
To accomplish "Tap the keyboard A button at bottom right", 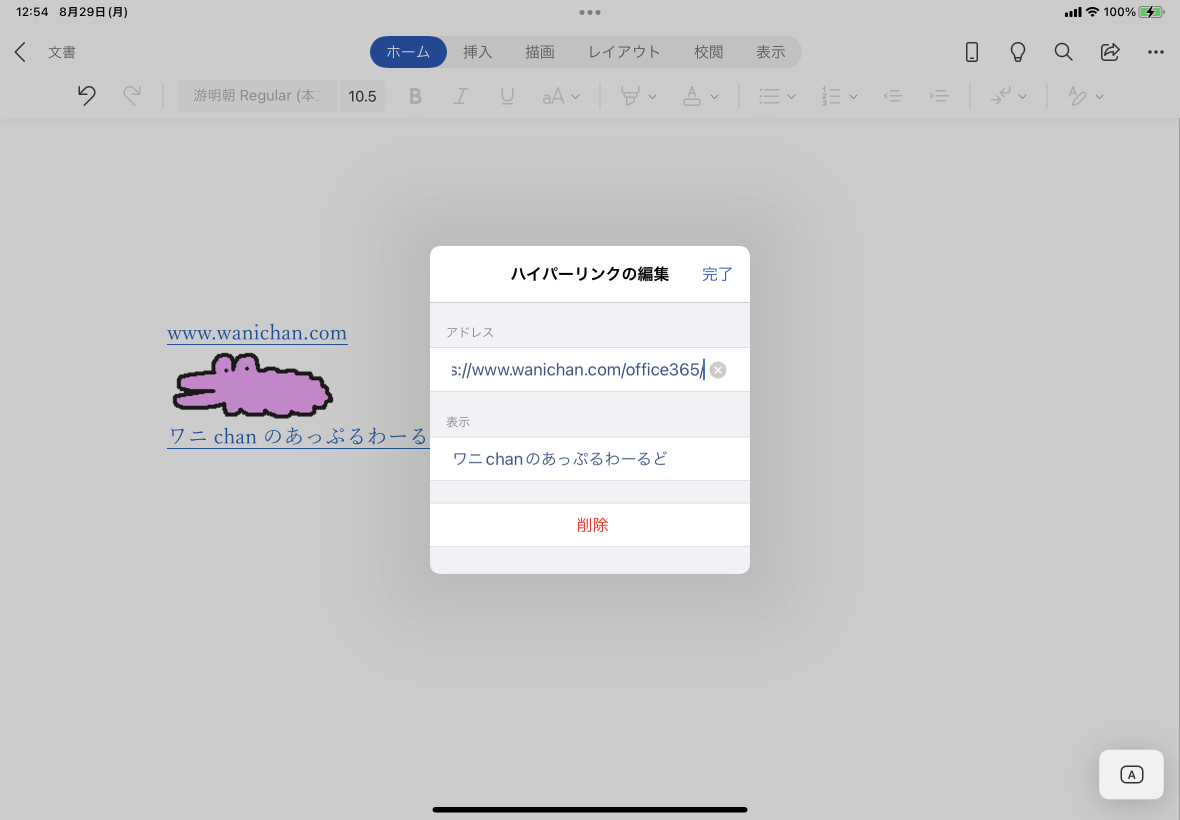I will [x=1131, y=774].
